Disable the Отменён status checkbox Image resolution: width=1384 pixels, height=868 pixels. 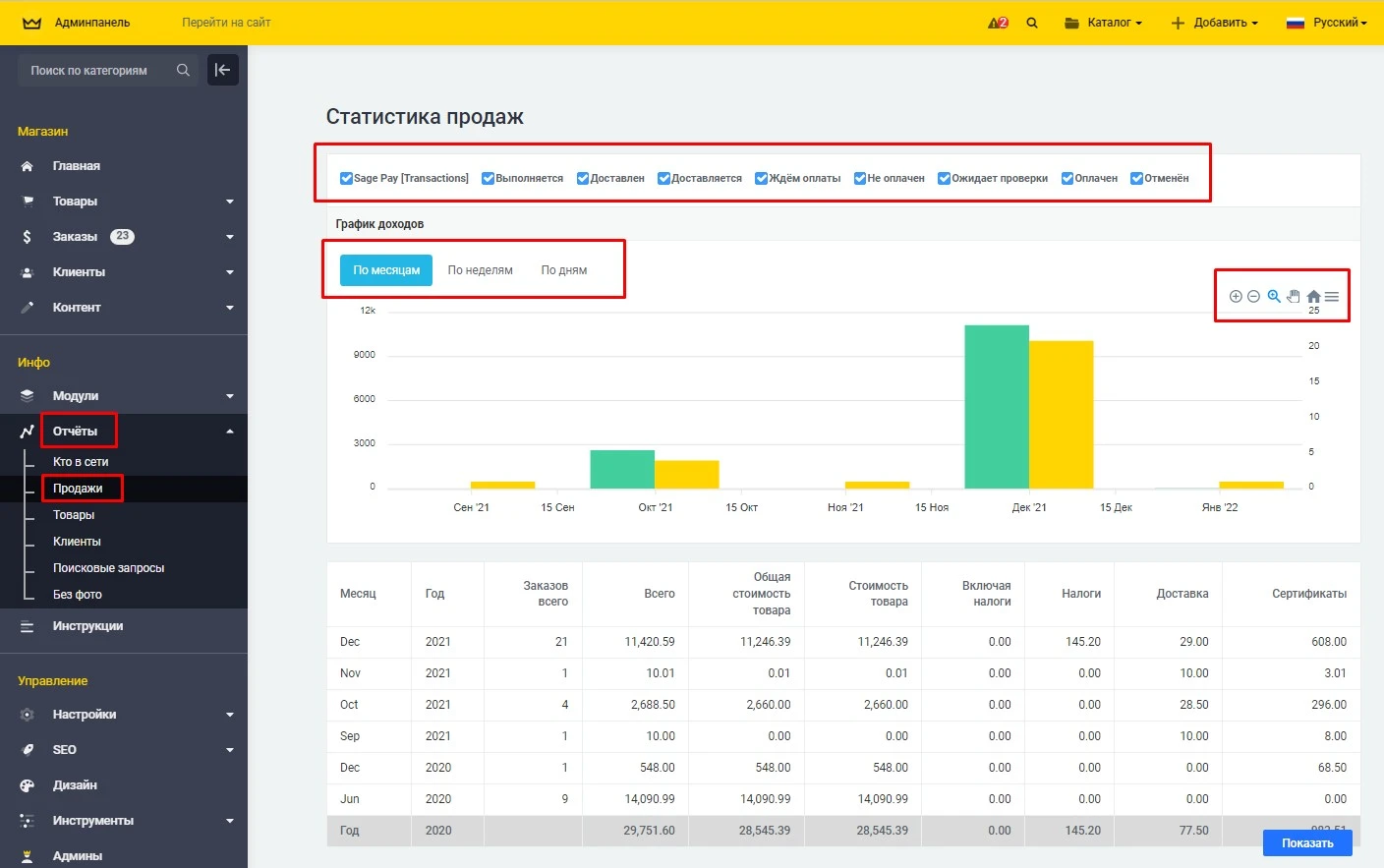click(1138, 177)
